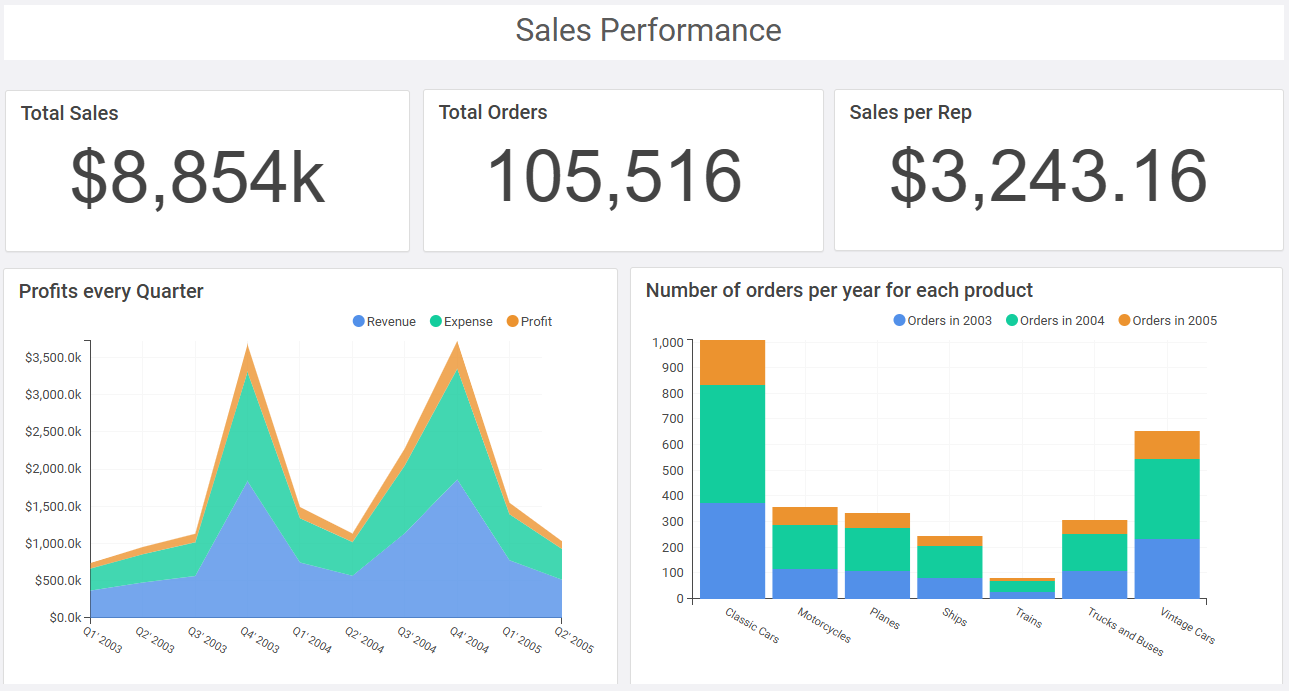Click the Total Sales value $8,854k

198,178
